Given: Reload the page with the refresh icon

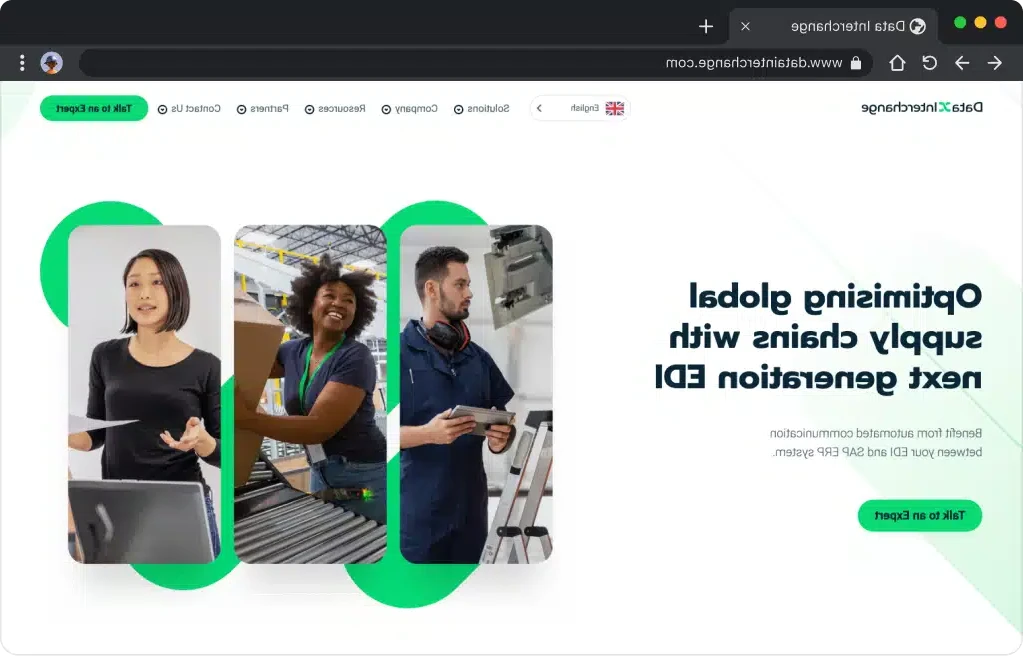Looking at the screenshot, I should (929, 63).
